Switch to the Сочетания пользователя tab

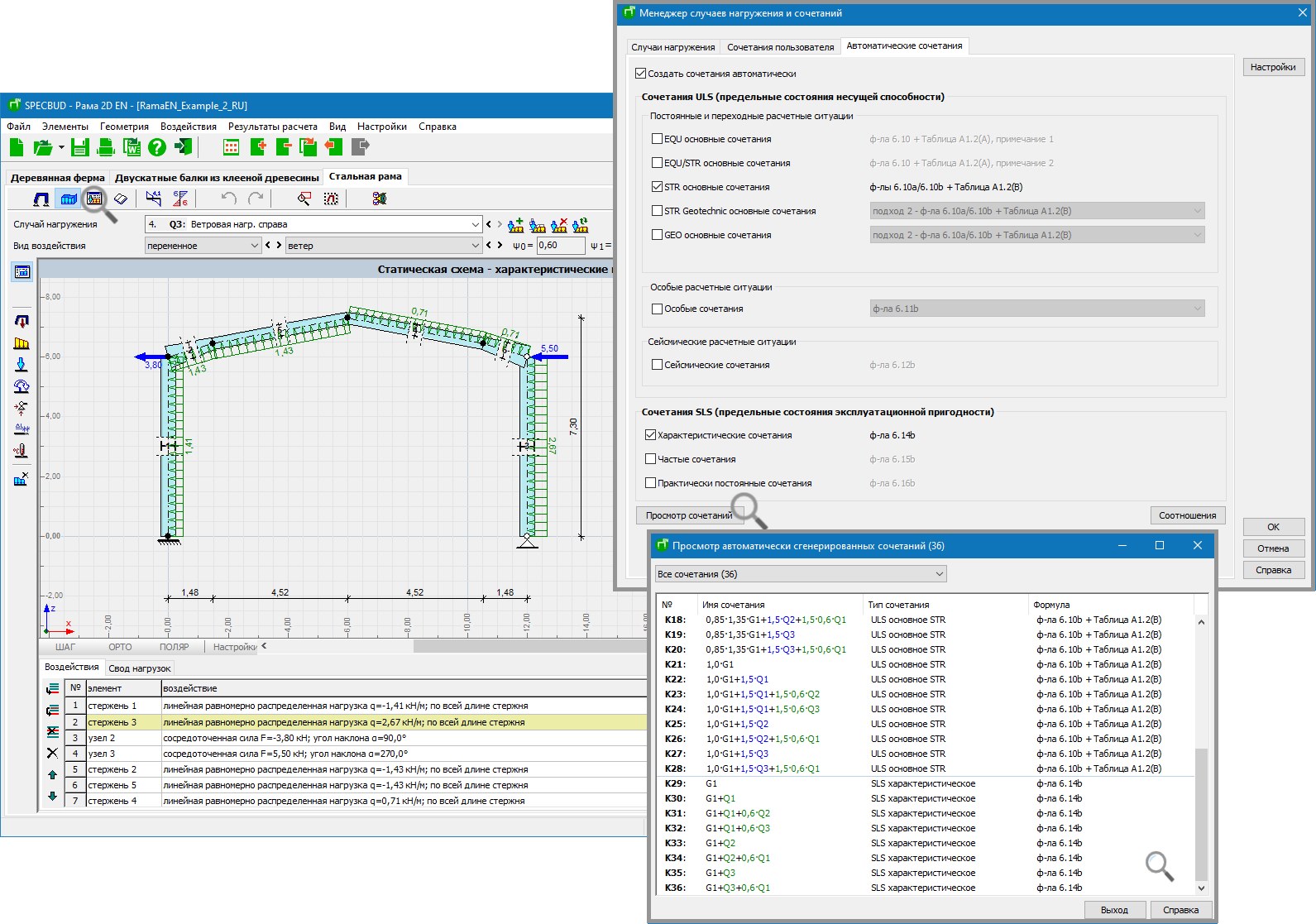(780, 47)
